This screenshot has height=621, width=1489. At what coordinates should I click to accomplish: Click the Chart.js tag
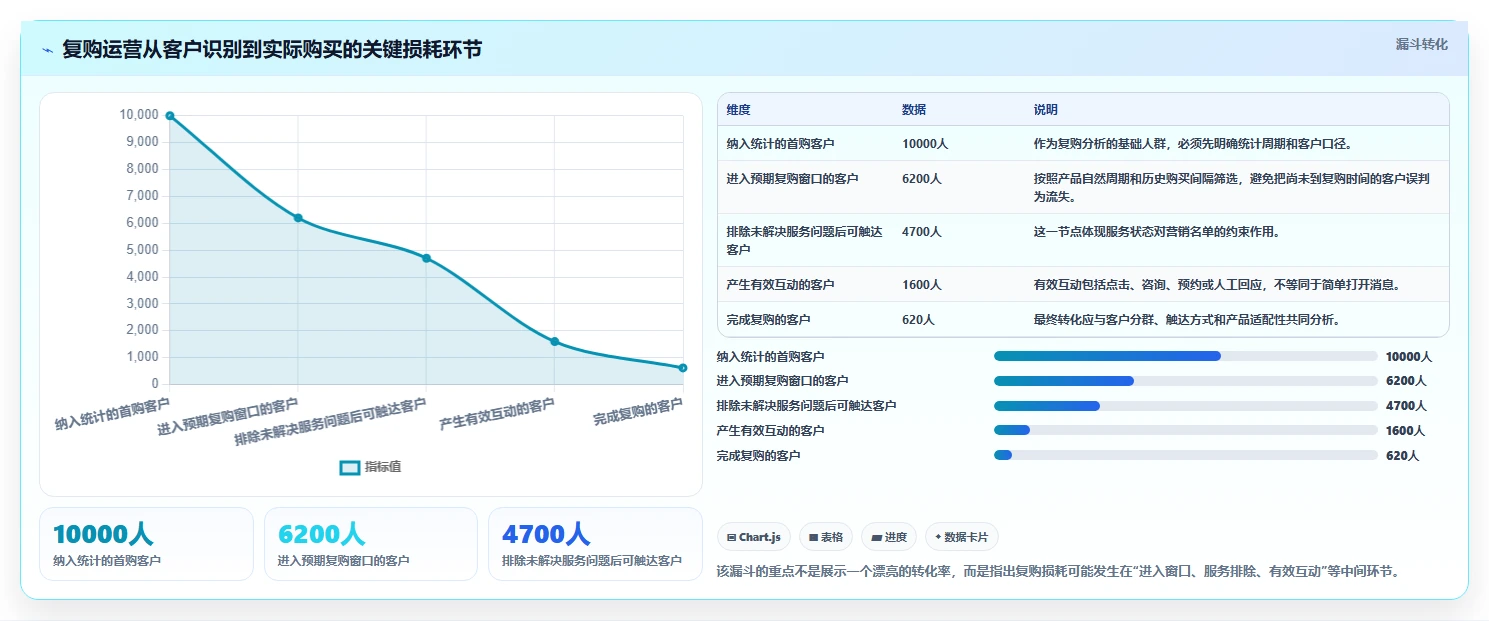tap(754, 537)
